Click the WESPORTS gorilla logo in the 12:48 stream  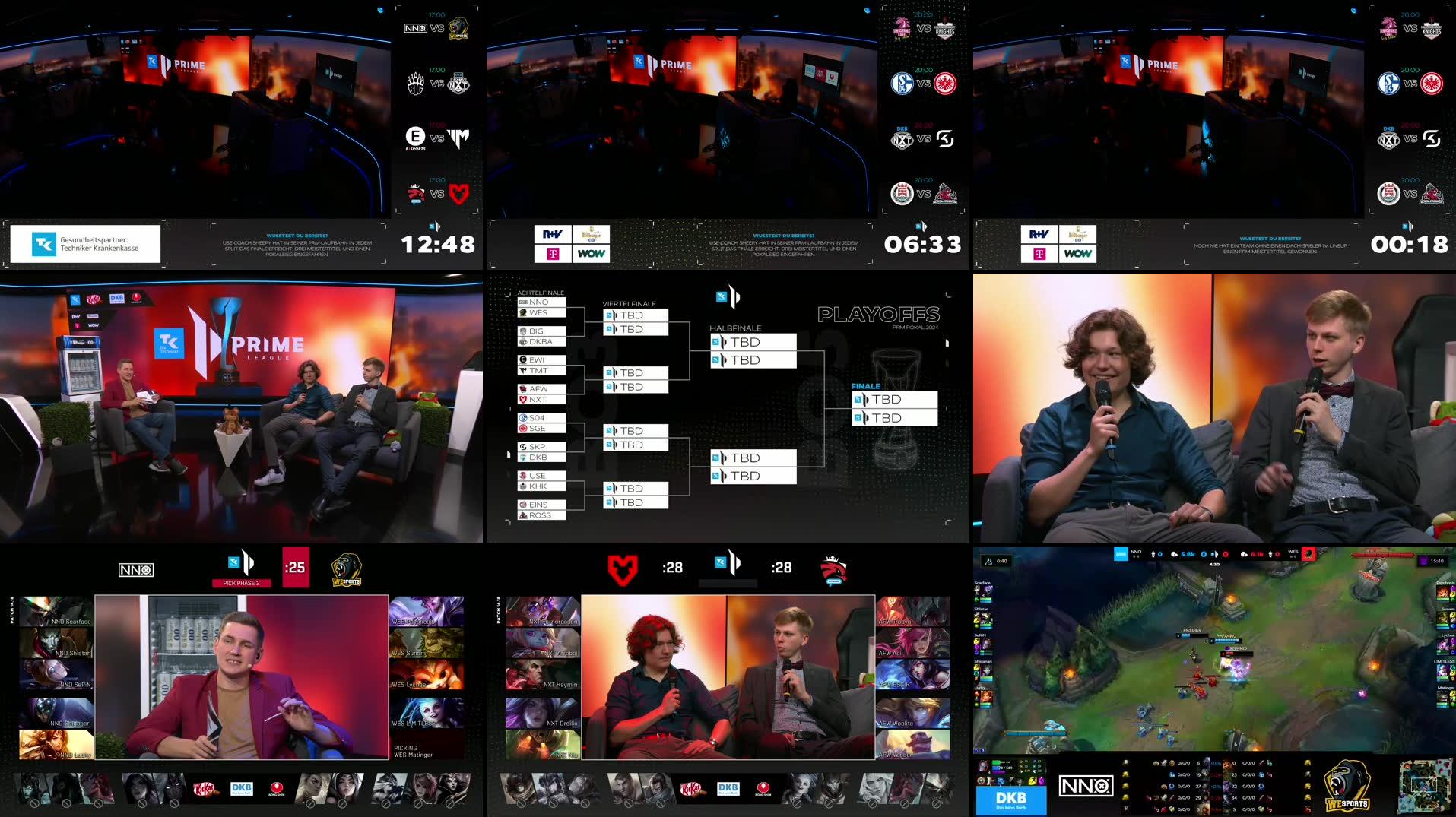pyautogui.click(x=458, y=28)
